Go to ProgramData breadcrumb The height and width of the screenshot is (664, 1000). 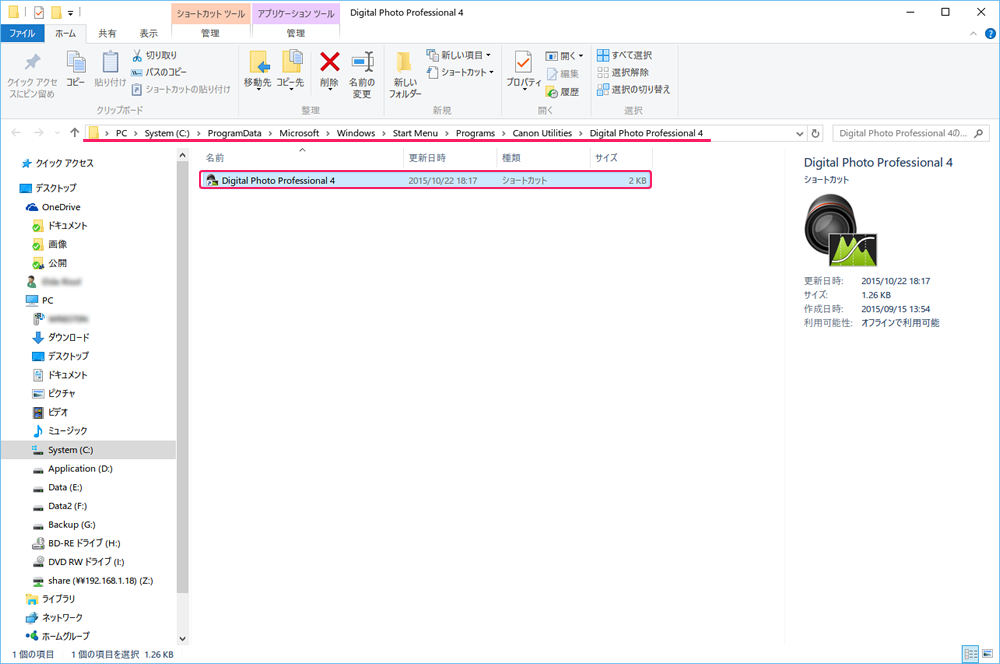tap(234, 133)
